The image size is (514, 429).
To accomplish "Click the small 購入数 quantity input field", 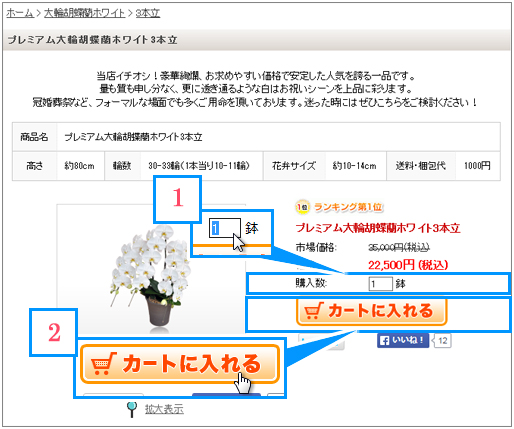I will click(380, 284).
